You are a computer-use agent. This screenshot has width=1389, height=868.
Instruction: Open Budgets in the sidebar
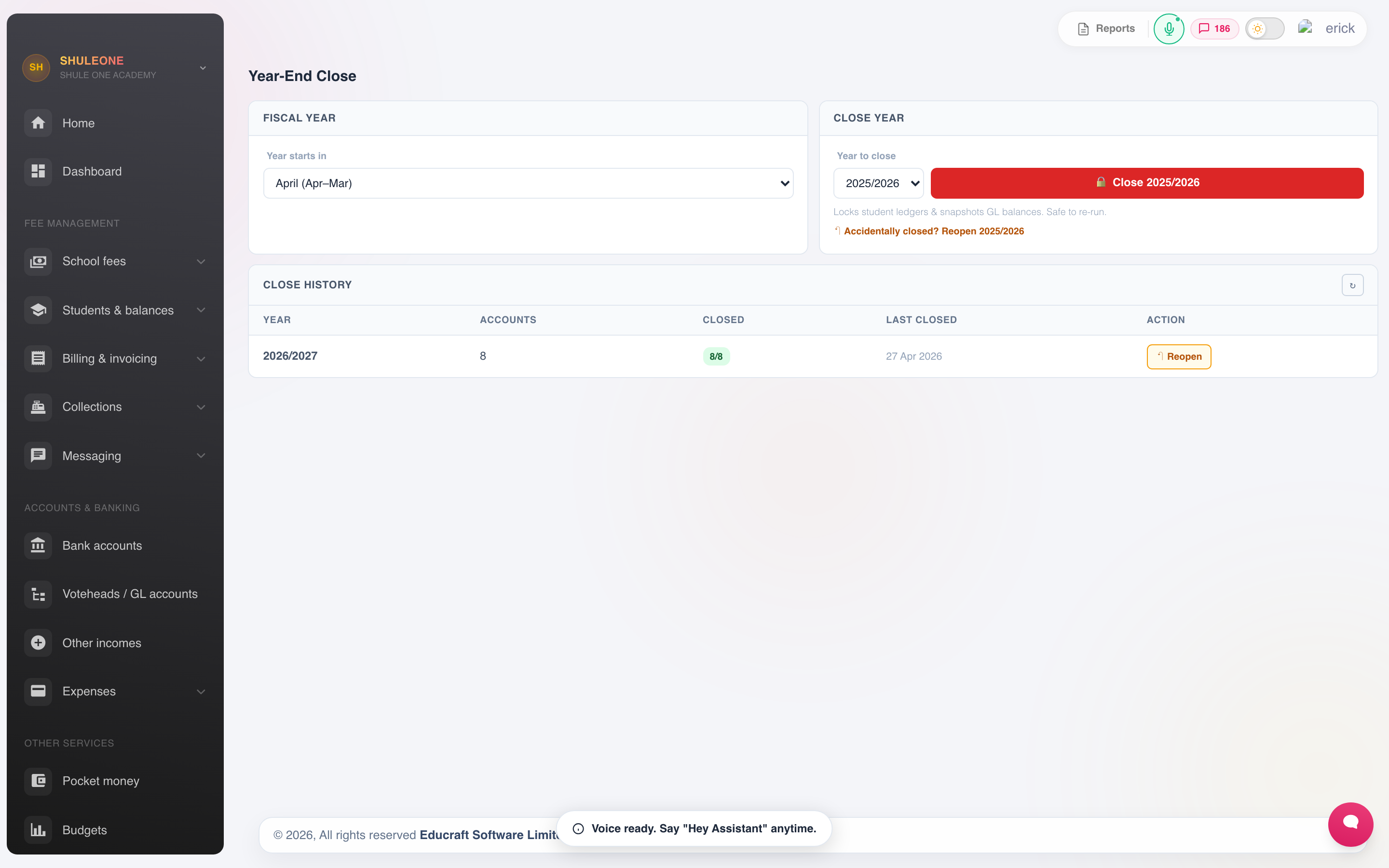coord(115,830)
